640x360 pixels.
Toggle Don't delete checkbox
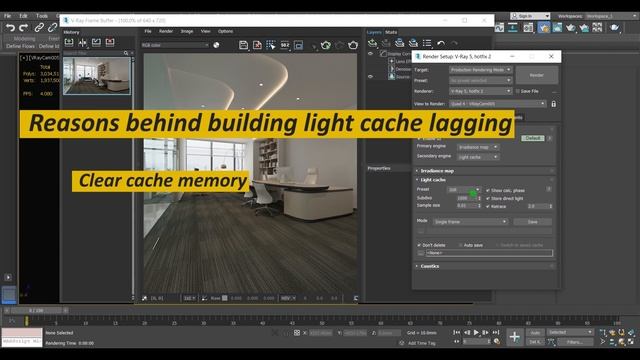click(x=419, y=245)
